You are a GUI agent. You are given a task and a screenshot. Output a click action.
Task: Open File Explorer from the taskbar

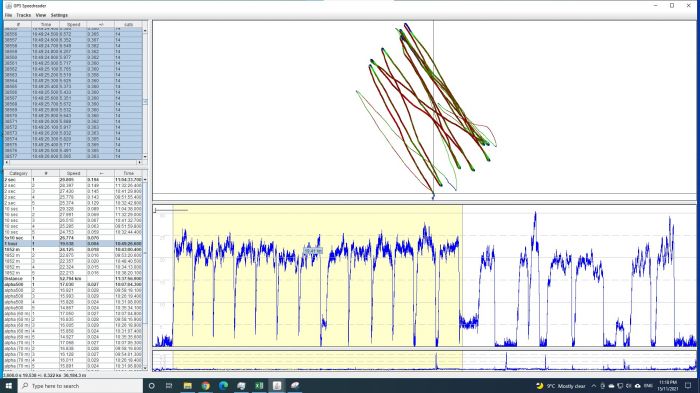pos(188,385)
